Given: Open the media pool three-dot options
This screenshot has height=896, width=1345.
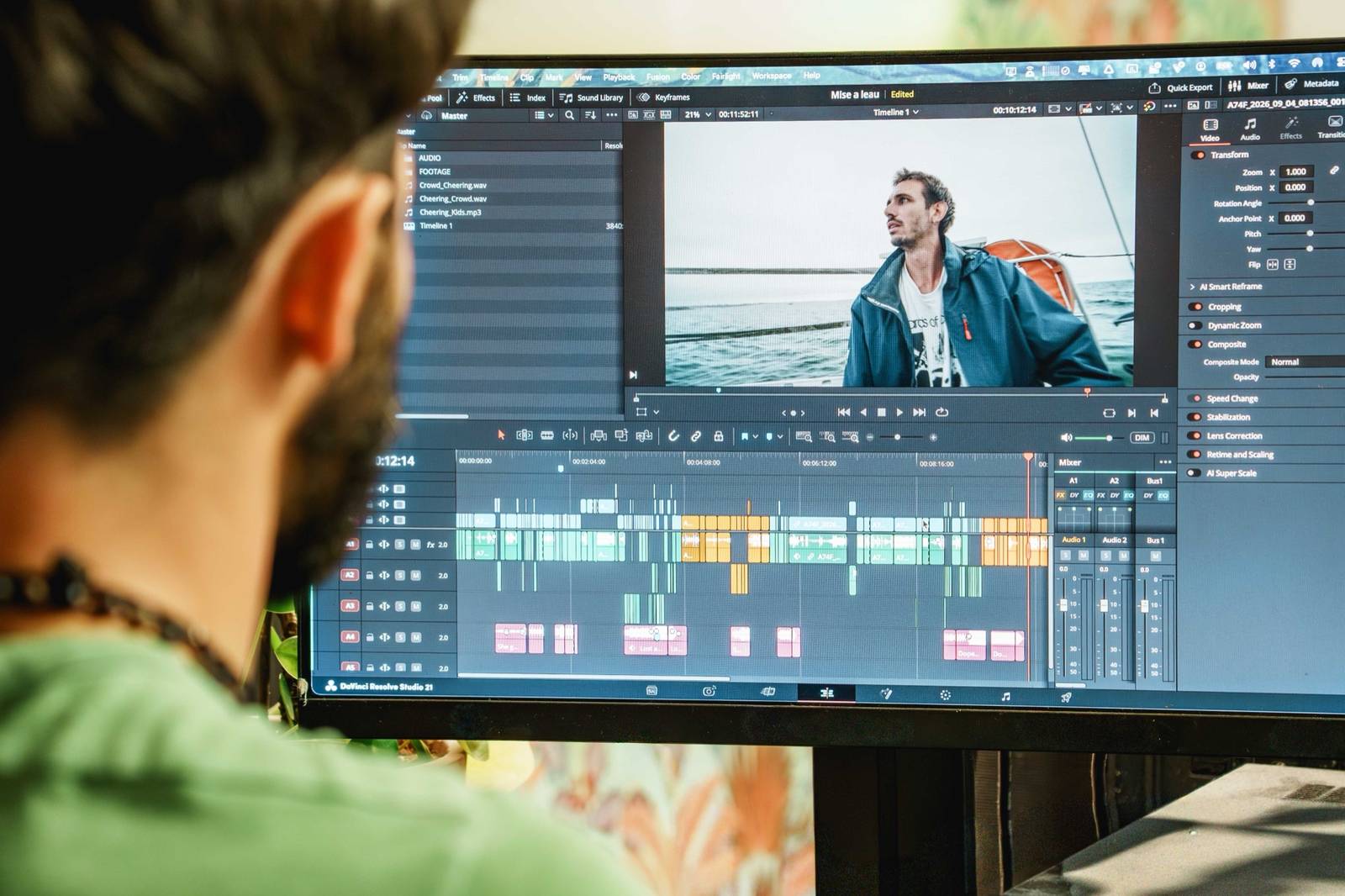Looking at the screenshot, I should tap(611, 115).
